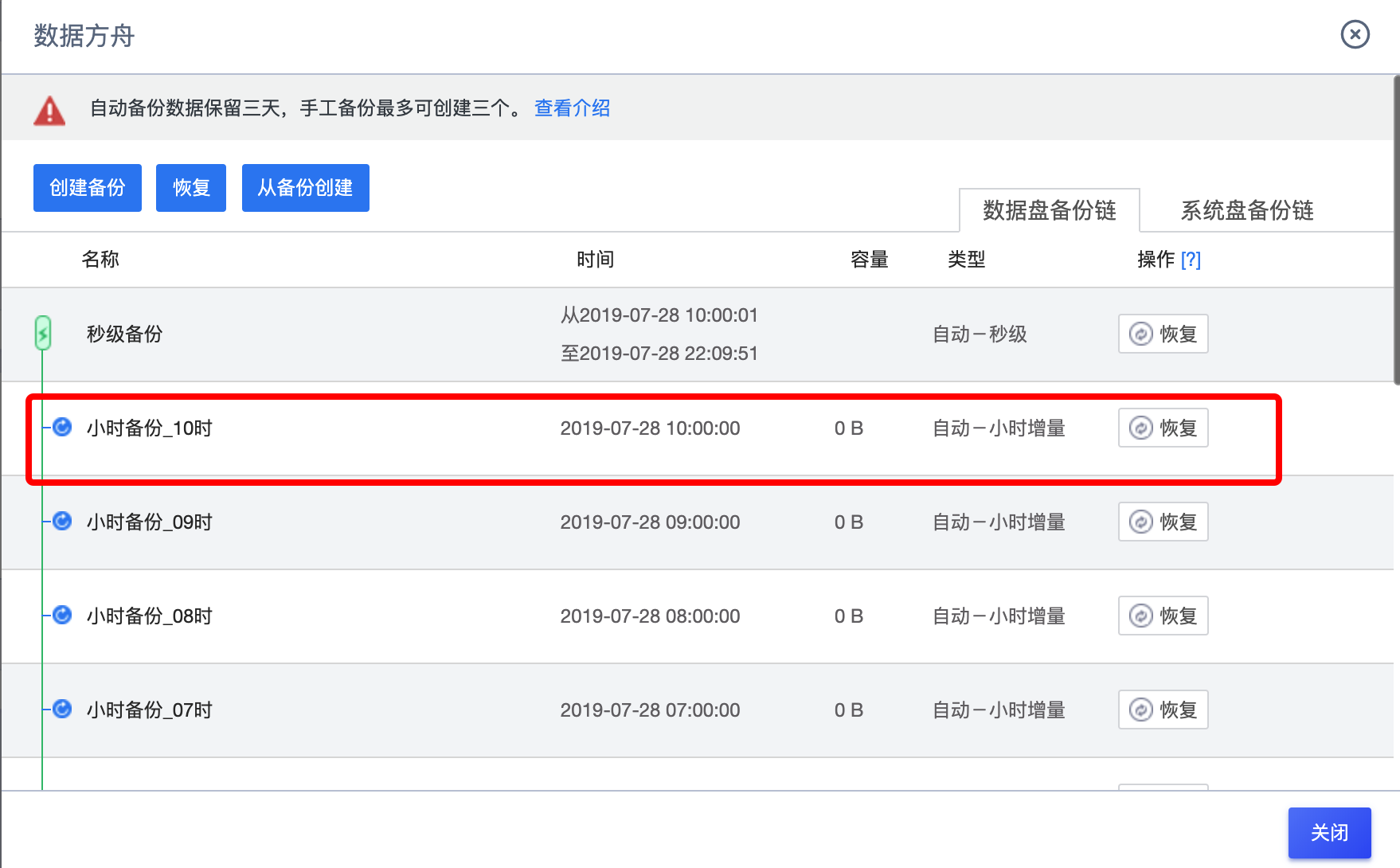This screenshot has width=1400, height=868.
Task: Click the time 2019-07-28 07:00:00
Action: point(650,710)
